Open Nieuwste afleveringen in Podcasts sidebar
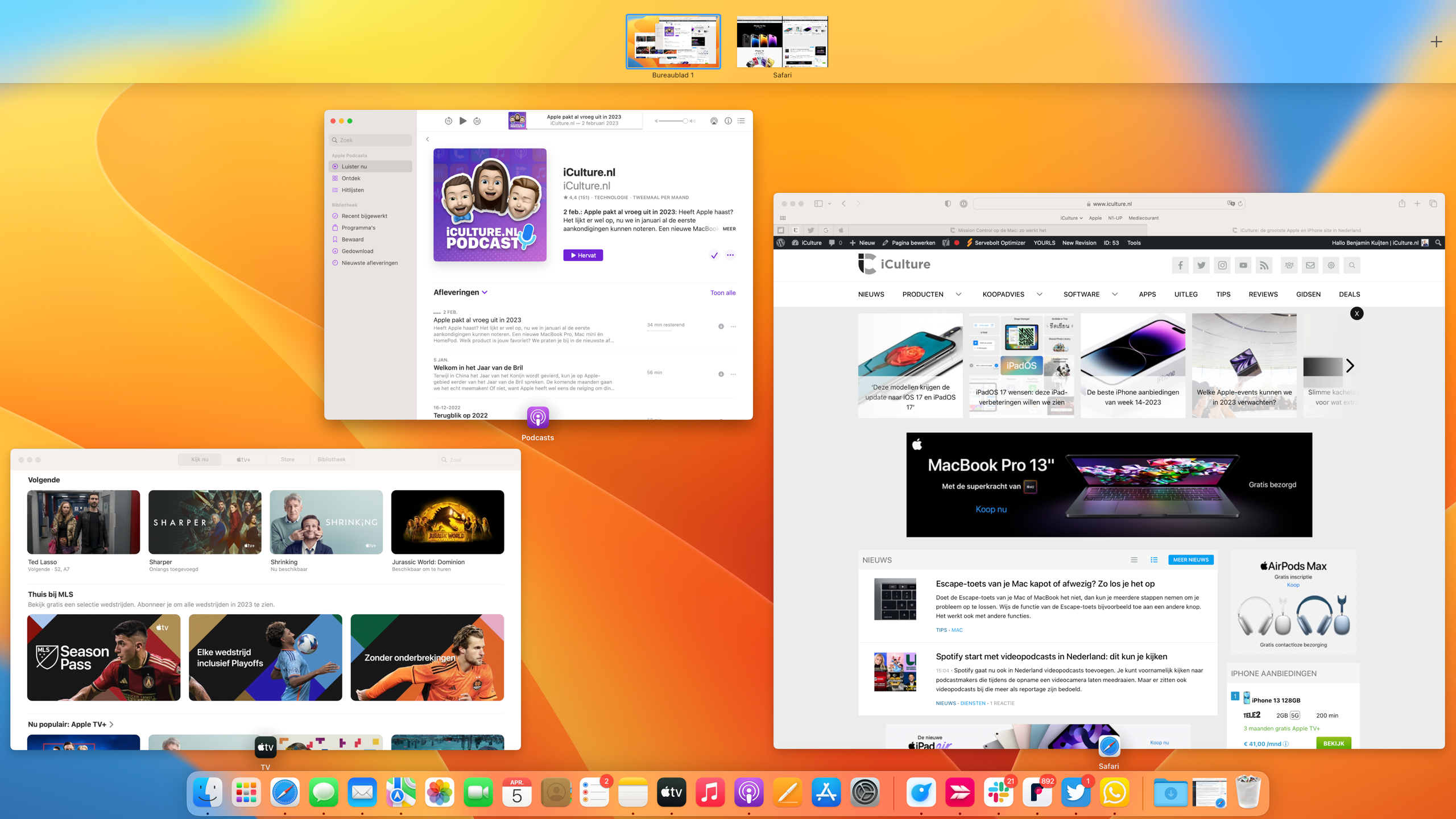 coord(370,263)
